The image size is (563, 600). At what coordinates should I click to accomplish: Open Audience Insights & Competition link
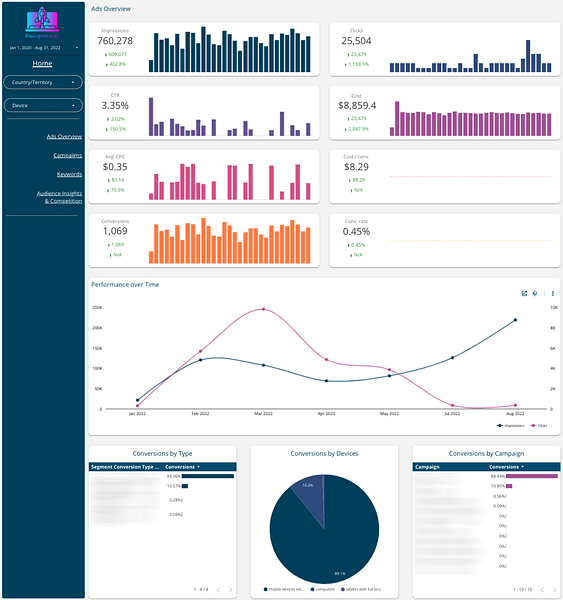point(59,197)
